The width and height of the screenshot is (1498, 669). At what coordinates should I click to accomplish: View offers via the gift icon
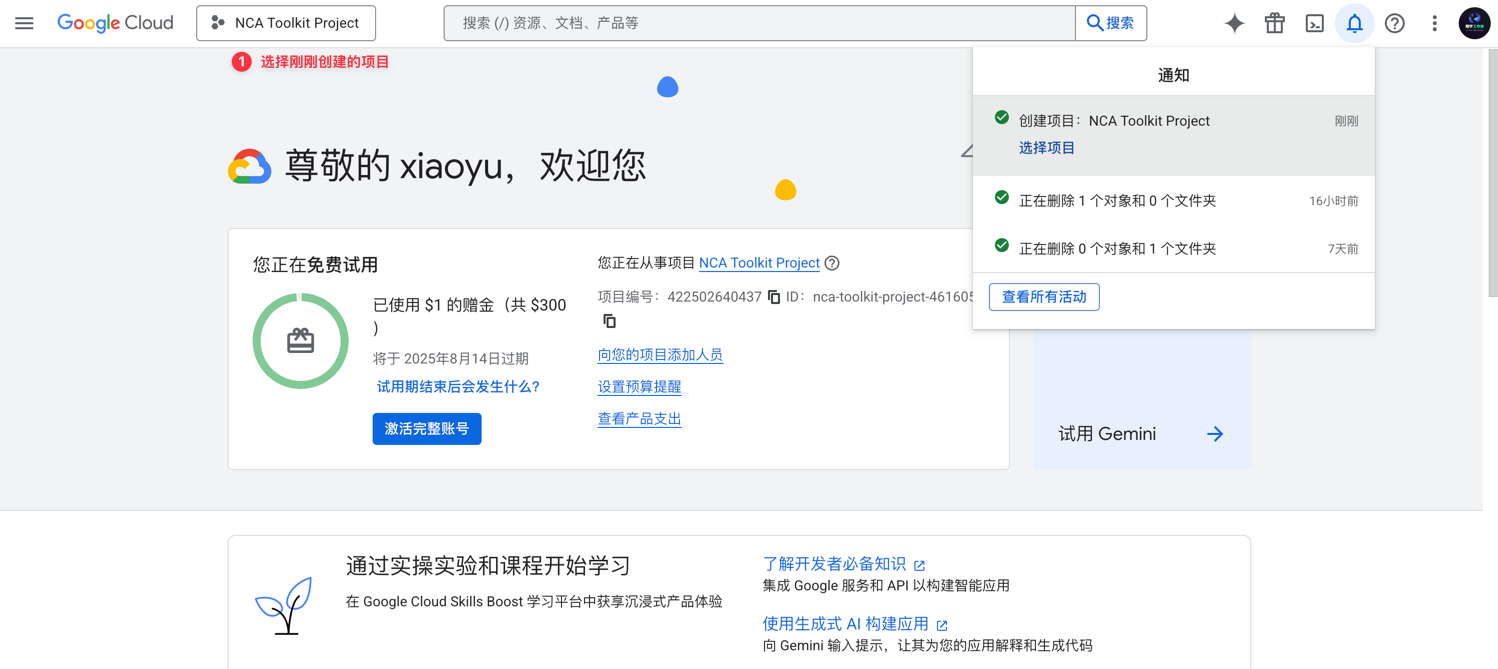pos(1274,22)
